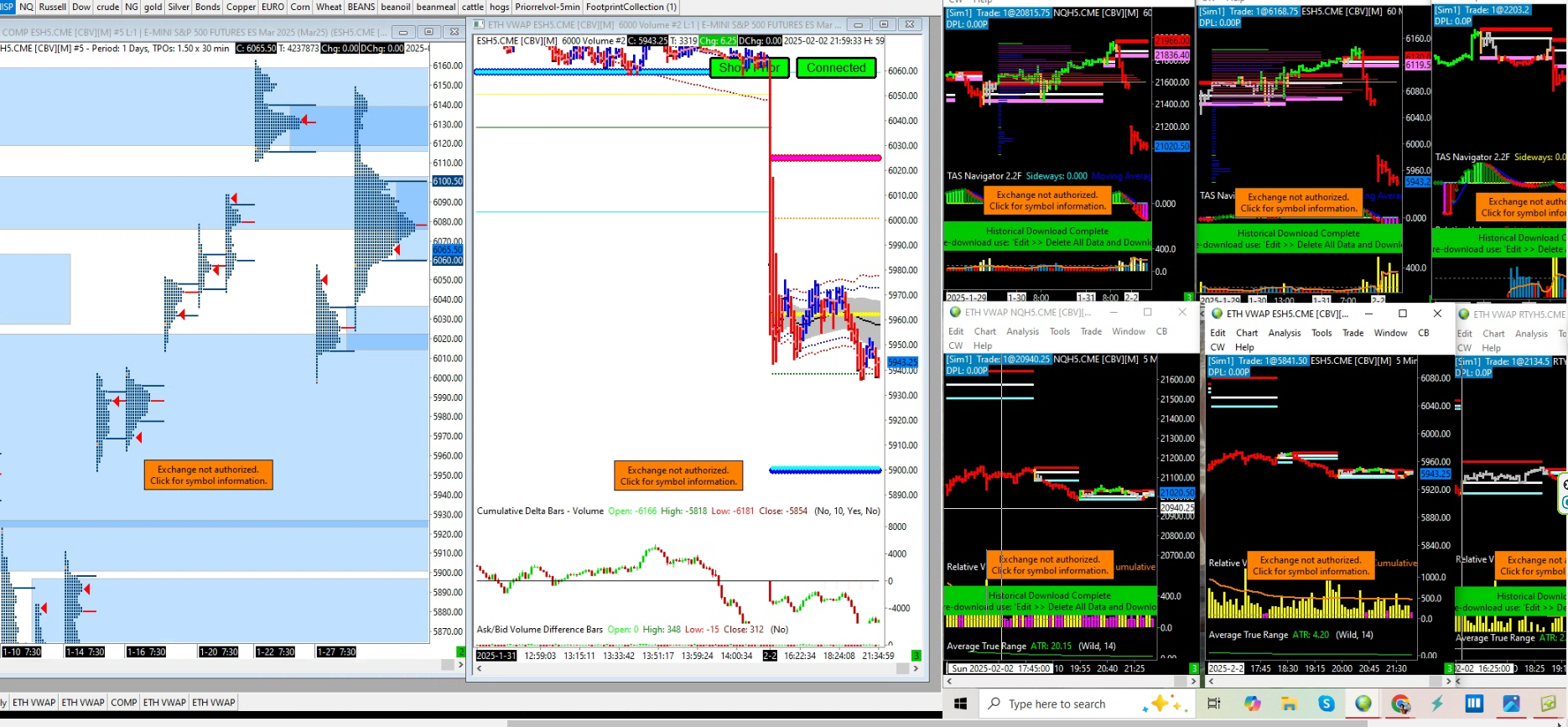The width and height of the screenshot is (1568, 727).
Task: Select the COMP chart tab at bottom
Action: tap(124, 703)
